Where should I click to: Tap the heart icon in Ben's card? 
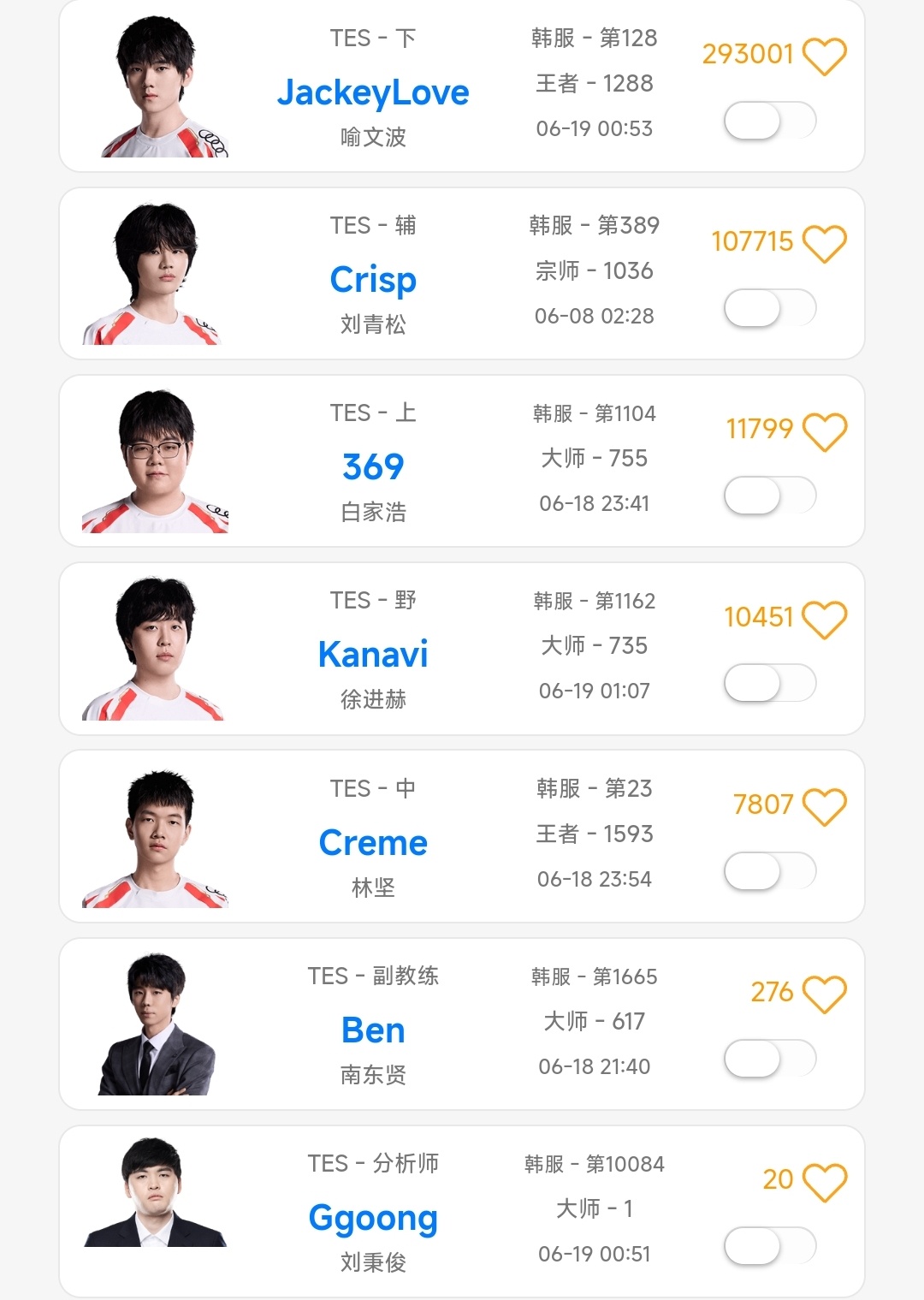pos(825,994)
